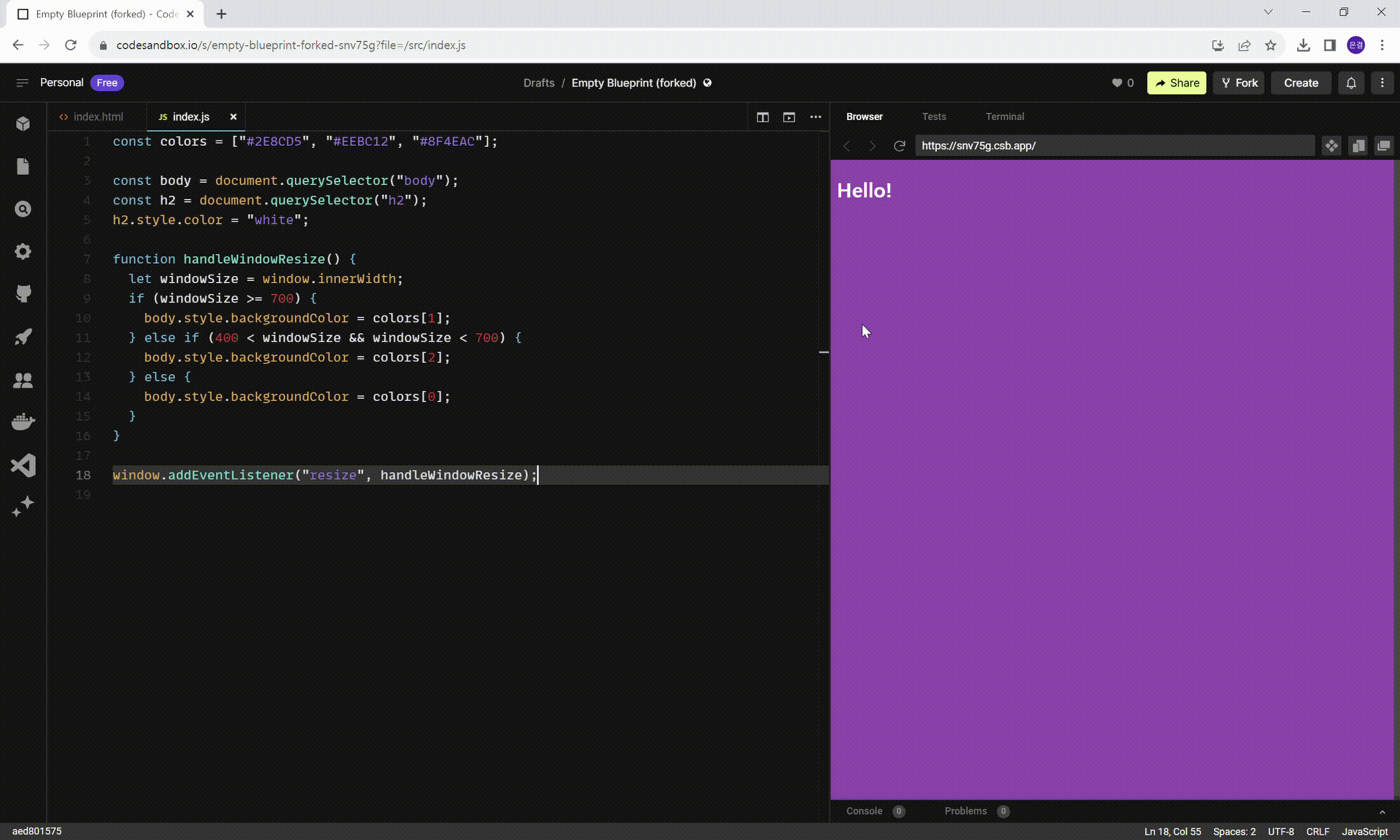Image resolution: width=1400 pixels, height=840 pixels.
Task: Open the Docker server control icon
Action: [x=23, y=422]
